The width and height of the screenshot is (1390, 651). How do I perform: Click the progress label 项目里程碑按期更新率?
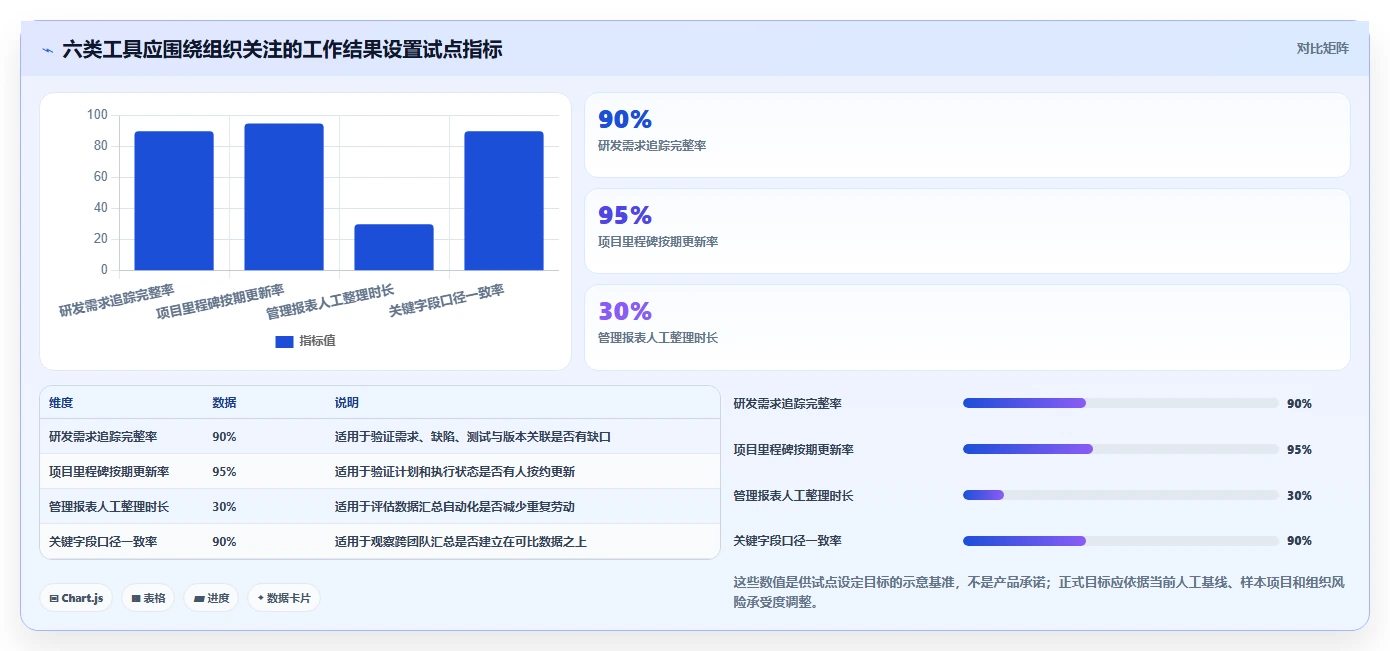pos(794,450)
